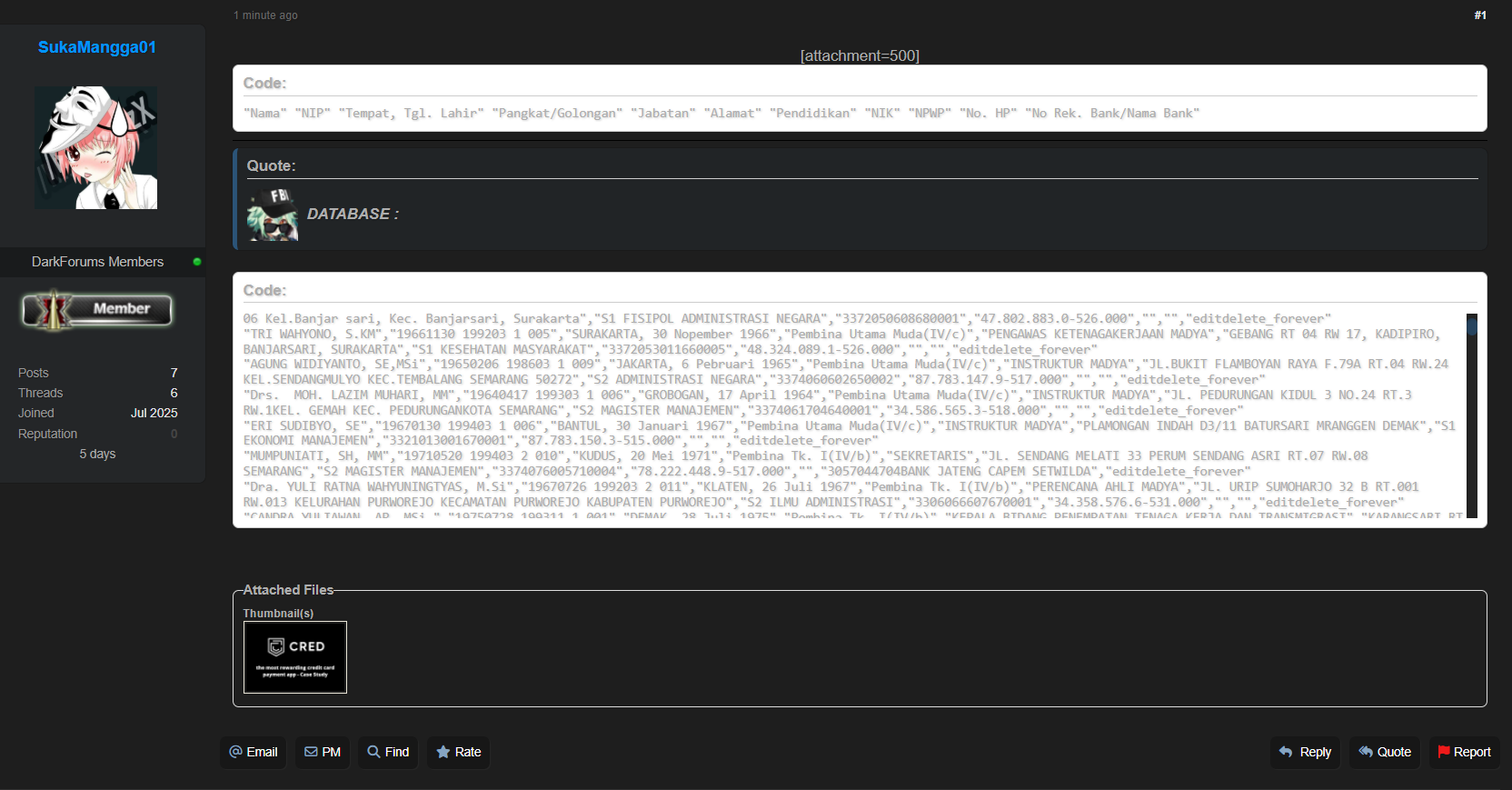Click the scrollbar in the database code box
The image size is (1512, 790).
pyautogui.click(x=1471, y=415)
